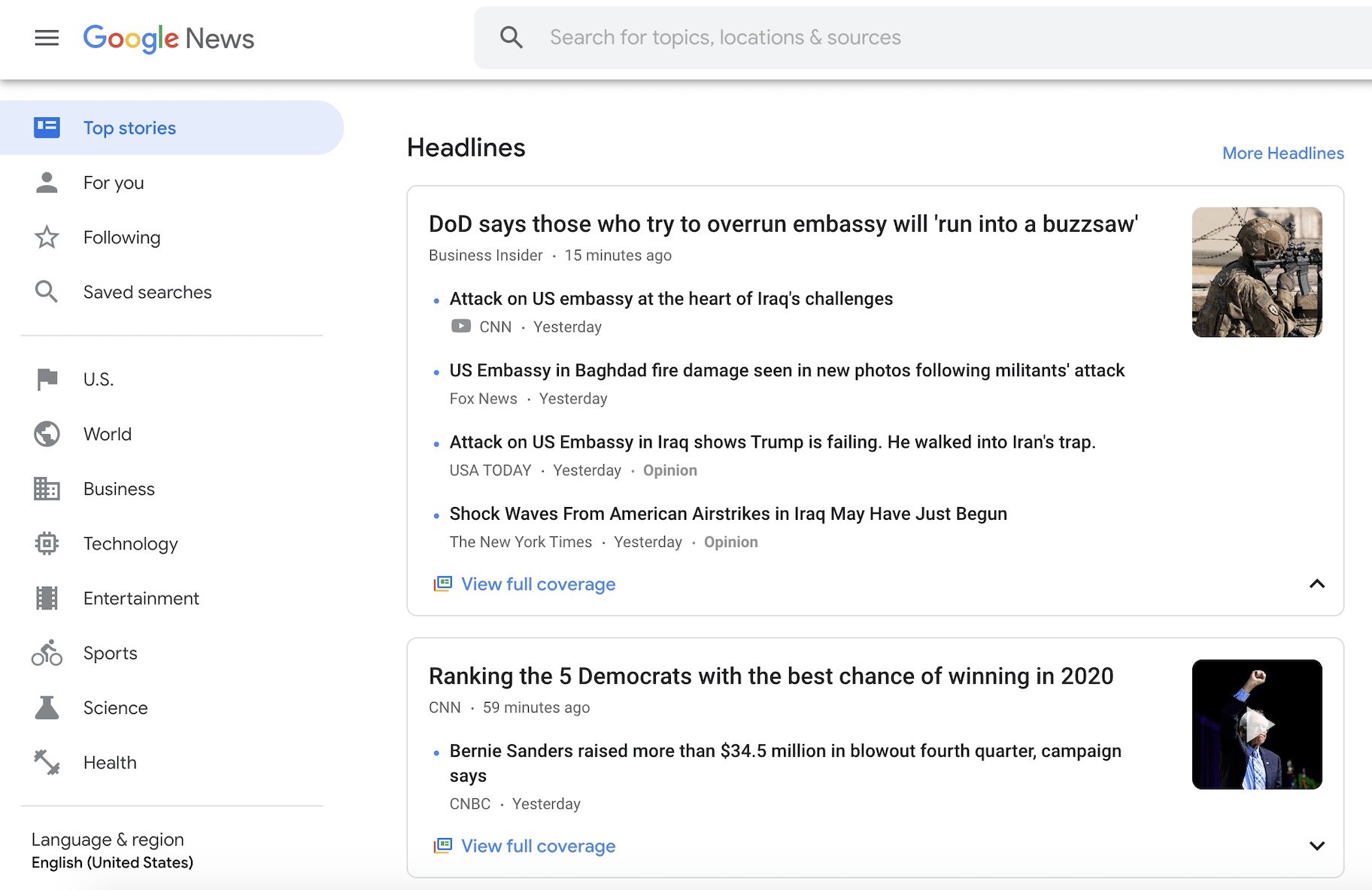This screenshot has width=1372, height=890.
Task: Open More Headlines link
Action: [1282, 153]
